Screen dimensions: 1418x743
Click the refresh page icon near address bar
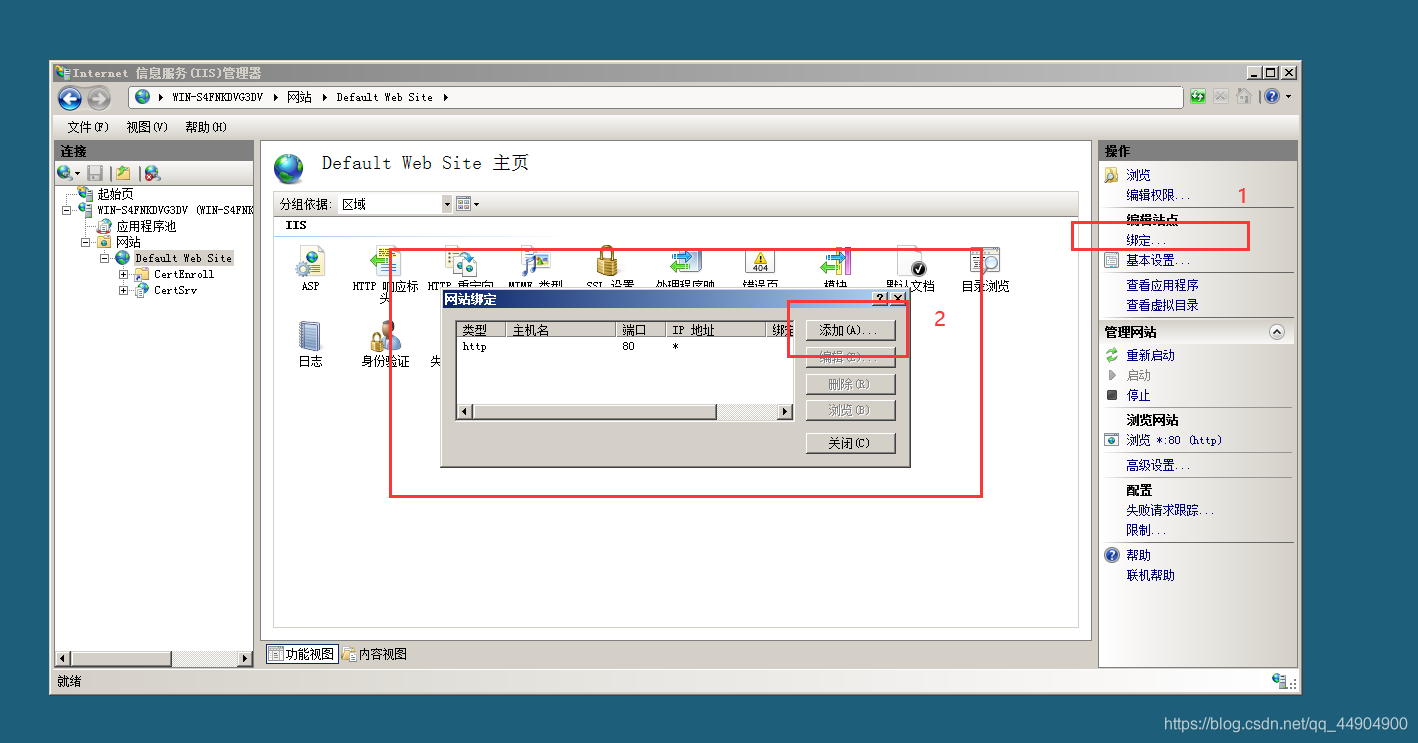click(1198, 97)
